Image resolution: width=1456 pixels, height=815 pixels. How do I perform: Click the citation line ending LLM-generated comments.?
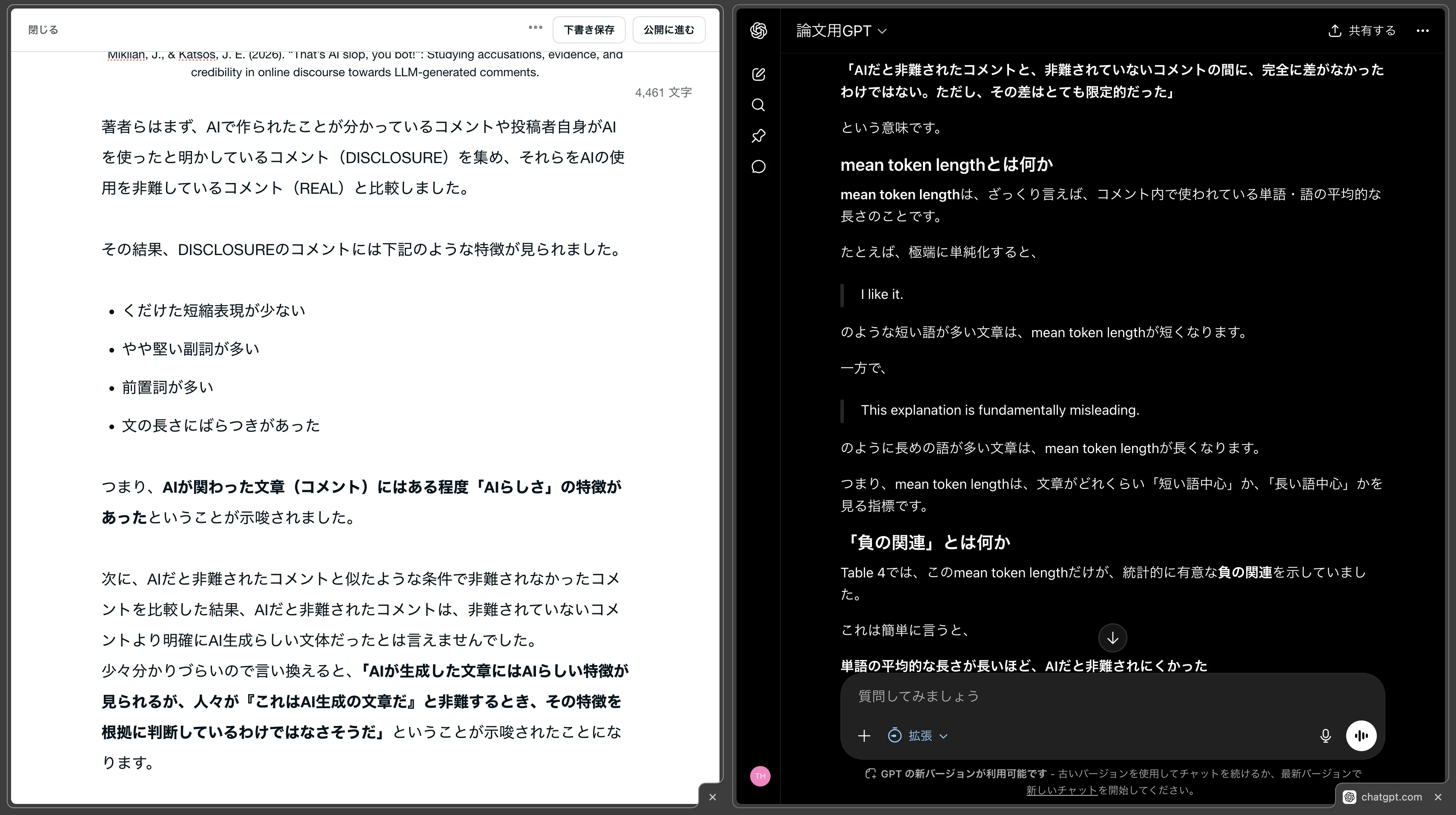tap(364, 72)
